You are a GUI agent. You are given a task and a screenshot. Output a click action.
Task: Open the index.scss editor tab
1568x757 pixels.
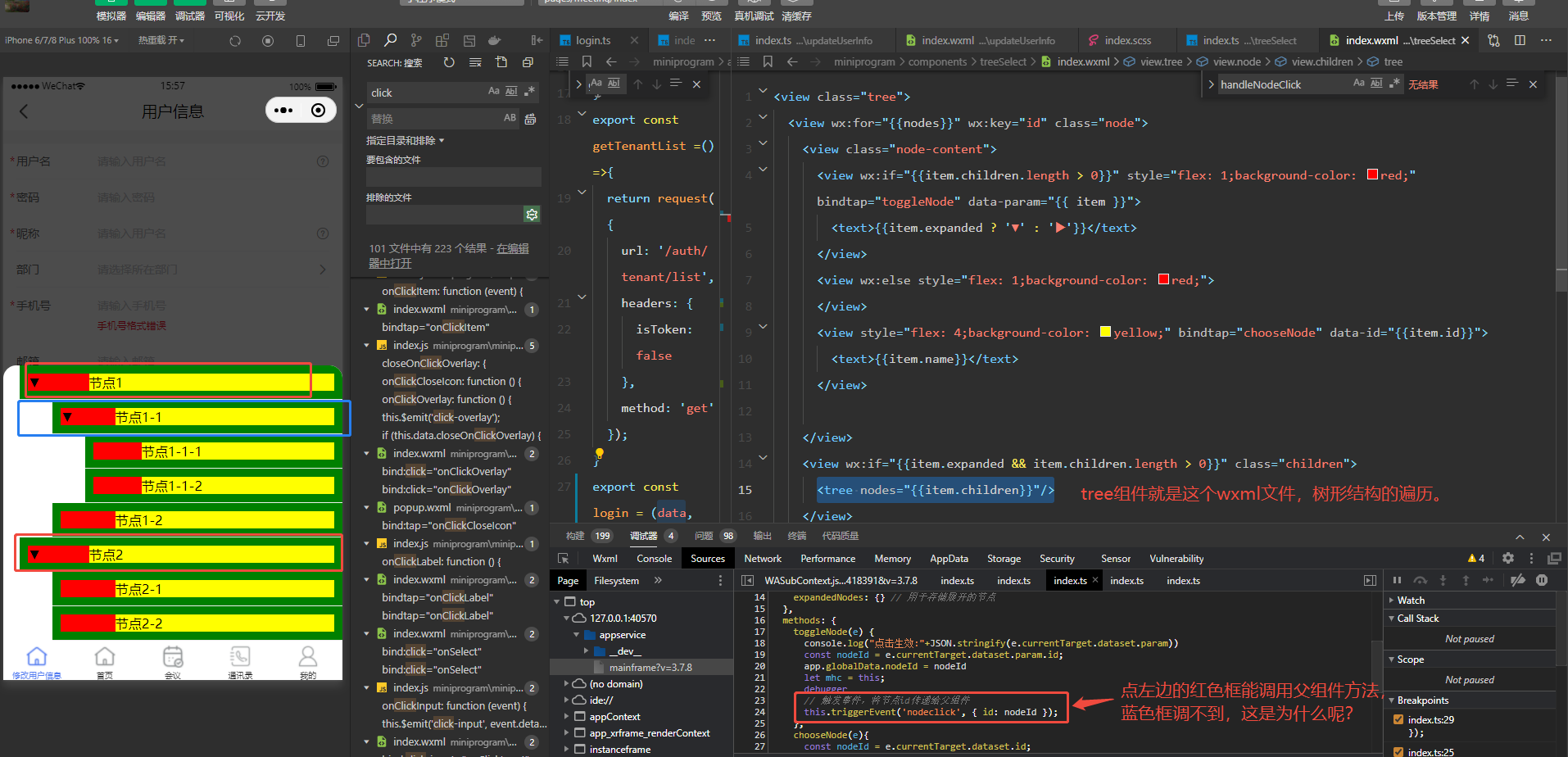click(1126, 40)
